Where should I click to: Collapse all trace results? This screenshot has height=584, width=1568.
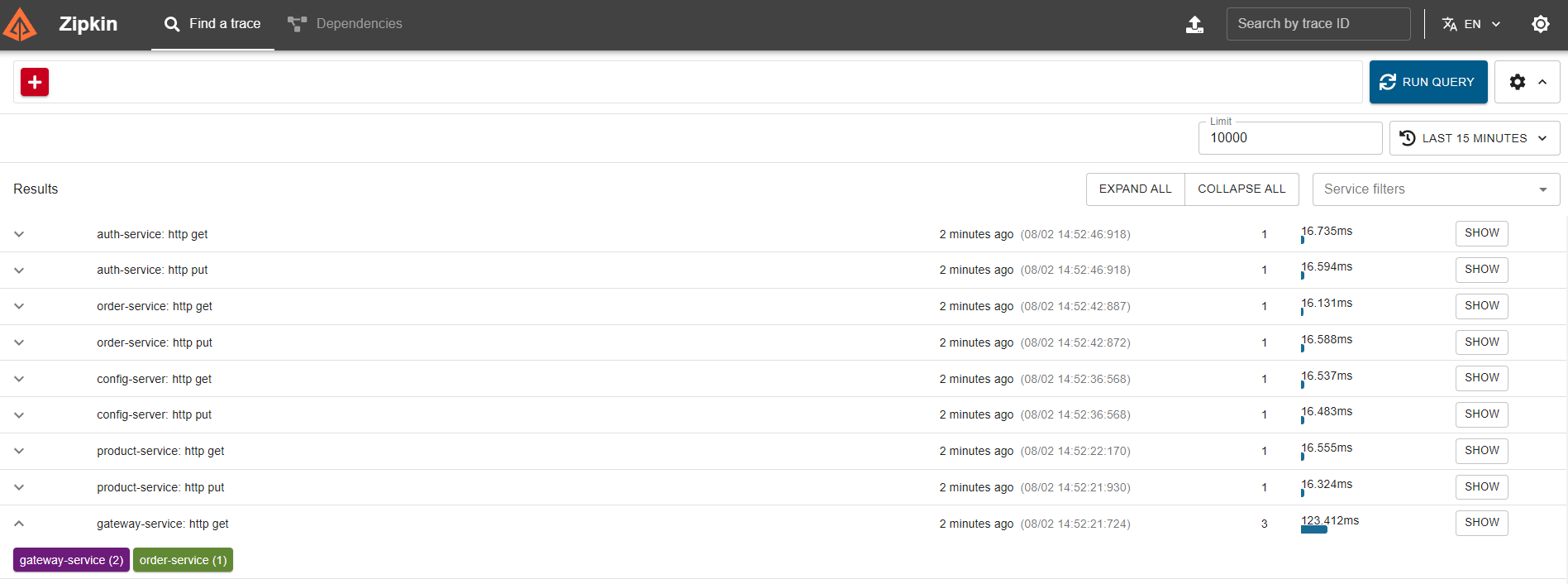click(x=1242, y=189)
